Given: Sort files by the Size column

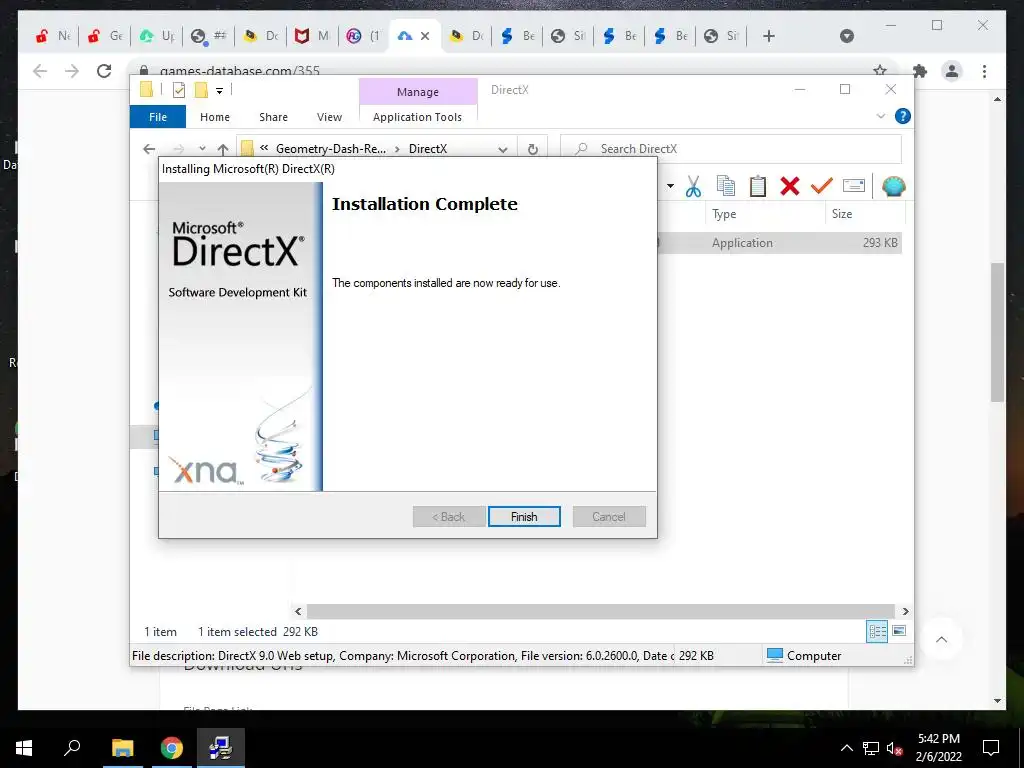Looking at the screenshot, I should (x=842, y=214).
